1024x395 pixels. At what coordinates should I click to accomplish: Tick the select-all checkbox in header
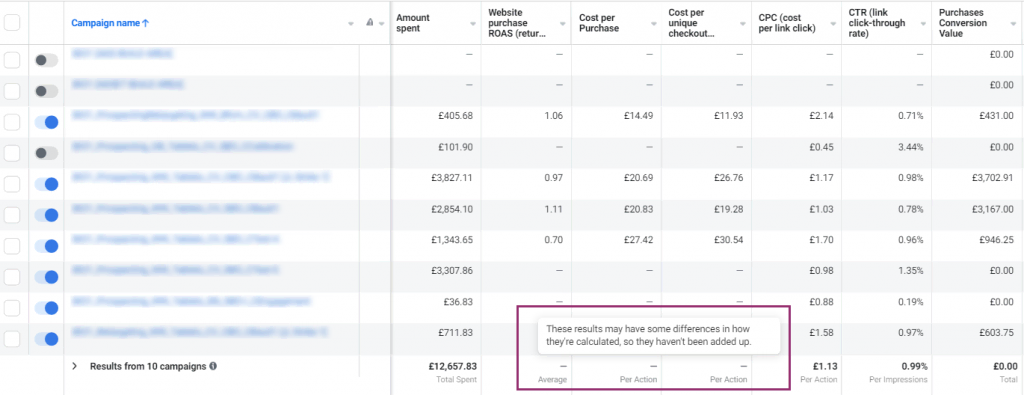(x=12, y=23)
